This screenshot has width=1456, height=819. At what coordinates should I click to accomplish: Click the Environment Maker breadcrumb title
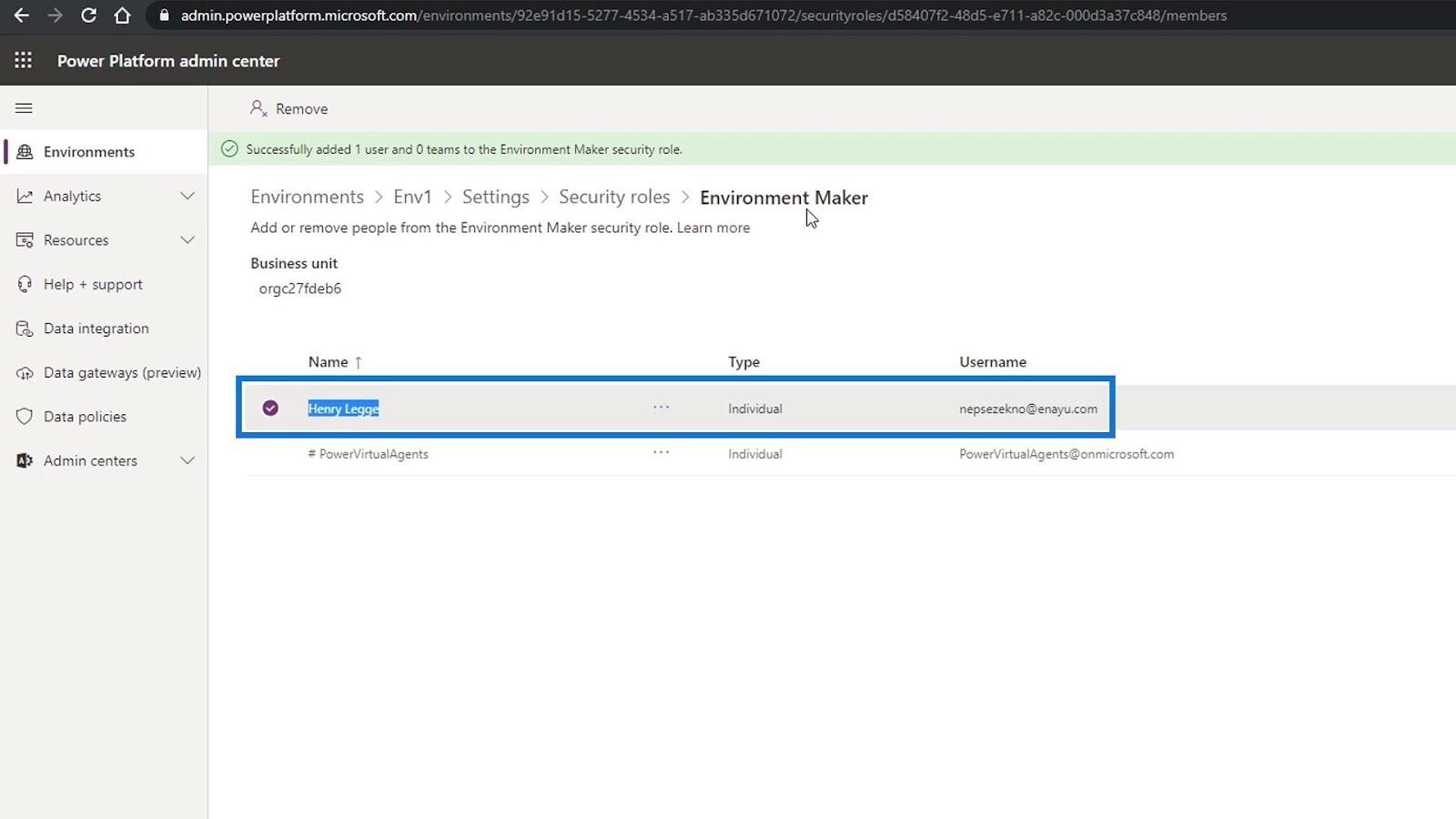(784, 197)
